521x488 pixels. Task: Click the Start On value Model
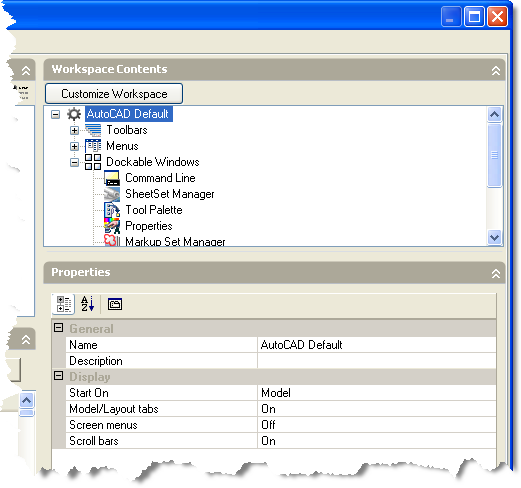[x=377, y=393]
